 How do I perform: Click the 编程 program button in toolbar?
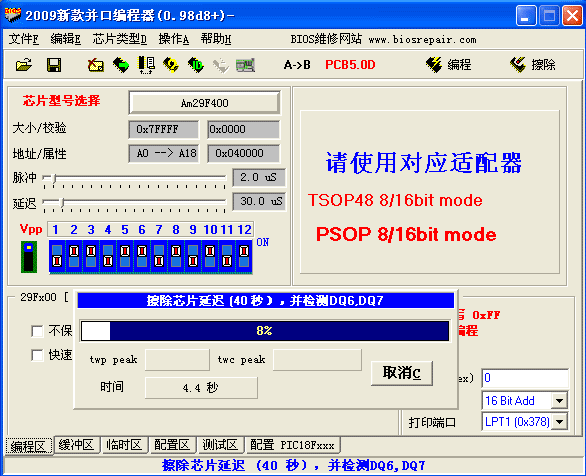[448, 65]
